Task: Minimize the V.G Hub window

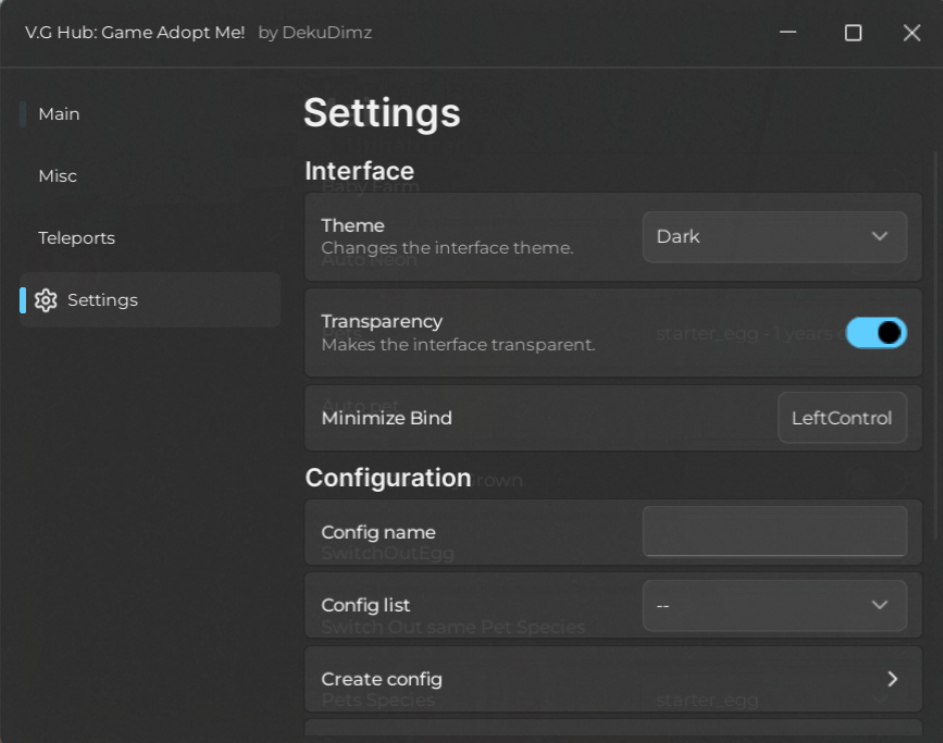Action: [x=788, y=32]
